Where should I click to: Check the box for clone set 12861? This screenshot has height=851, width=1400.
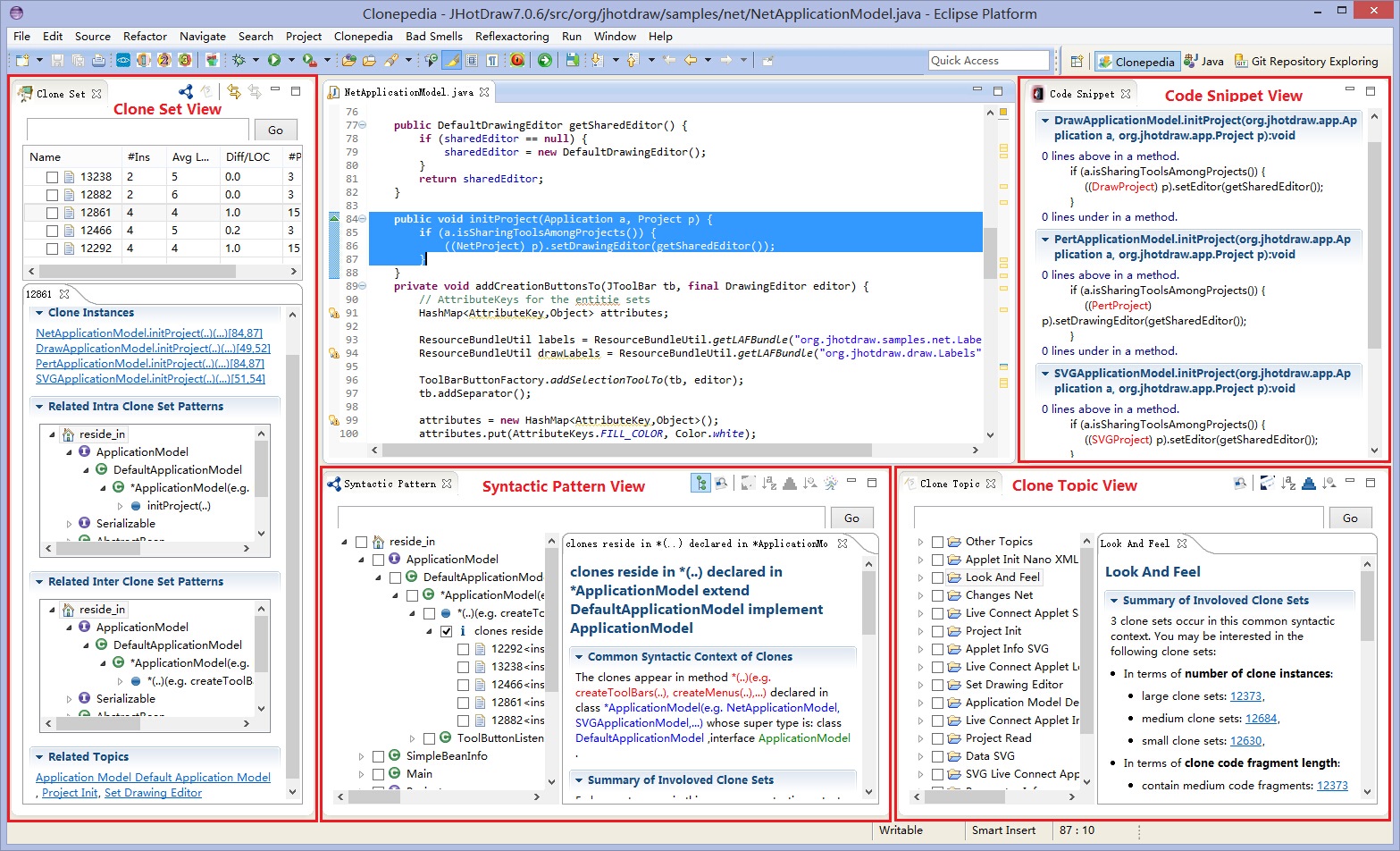coord(52,213)
